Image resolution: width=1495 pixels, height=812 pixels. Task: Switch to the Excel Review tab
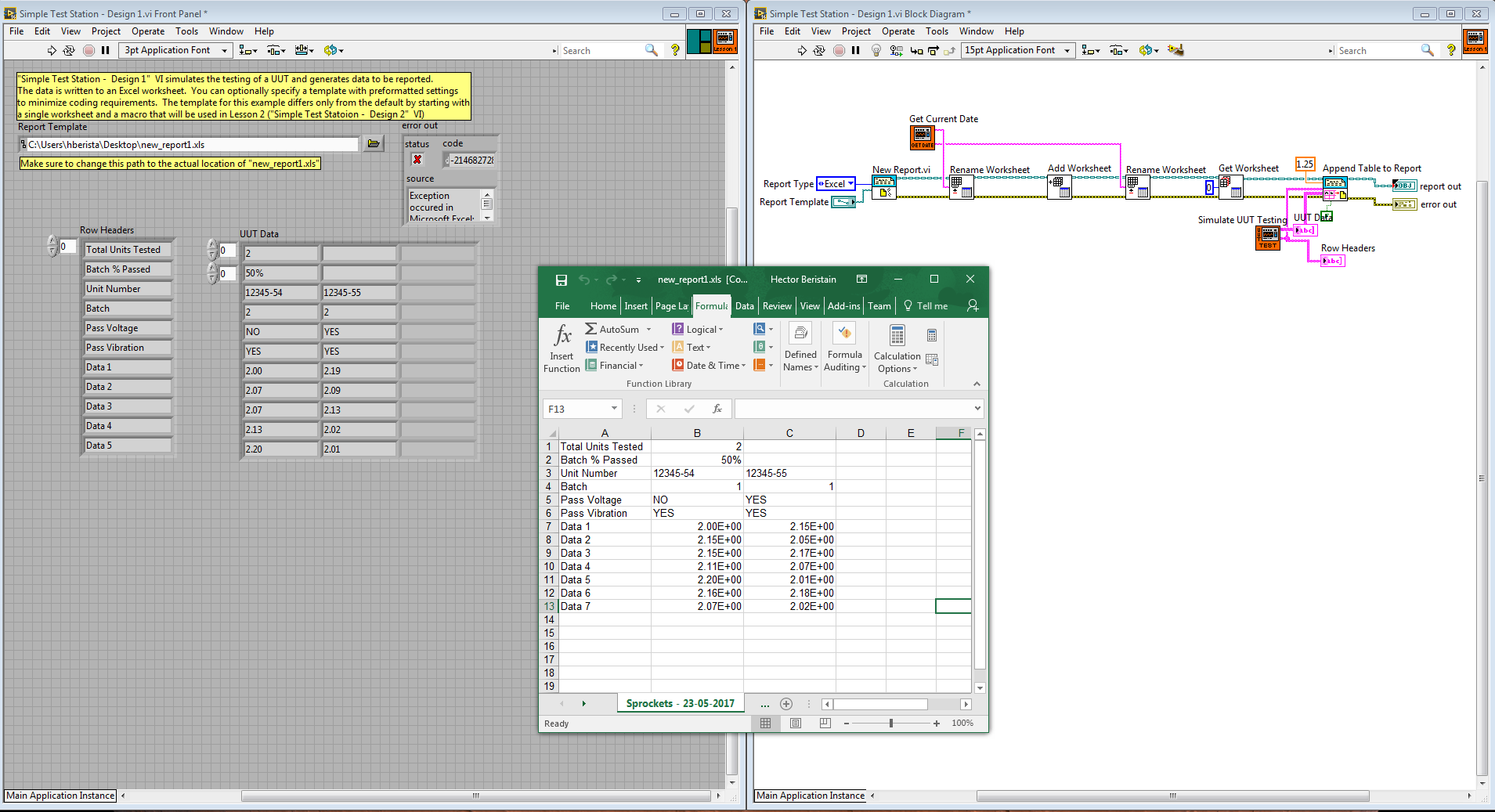[777, 306]
